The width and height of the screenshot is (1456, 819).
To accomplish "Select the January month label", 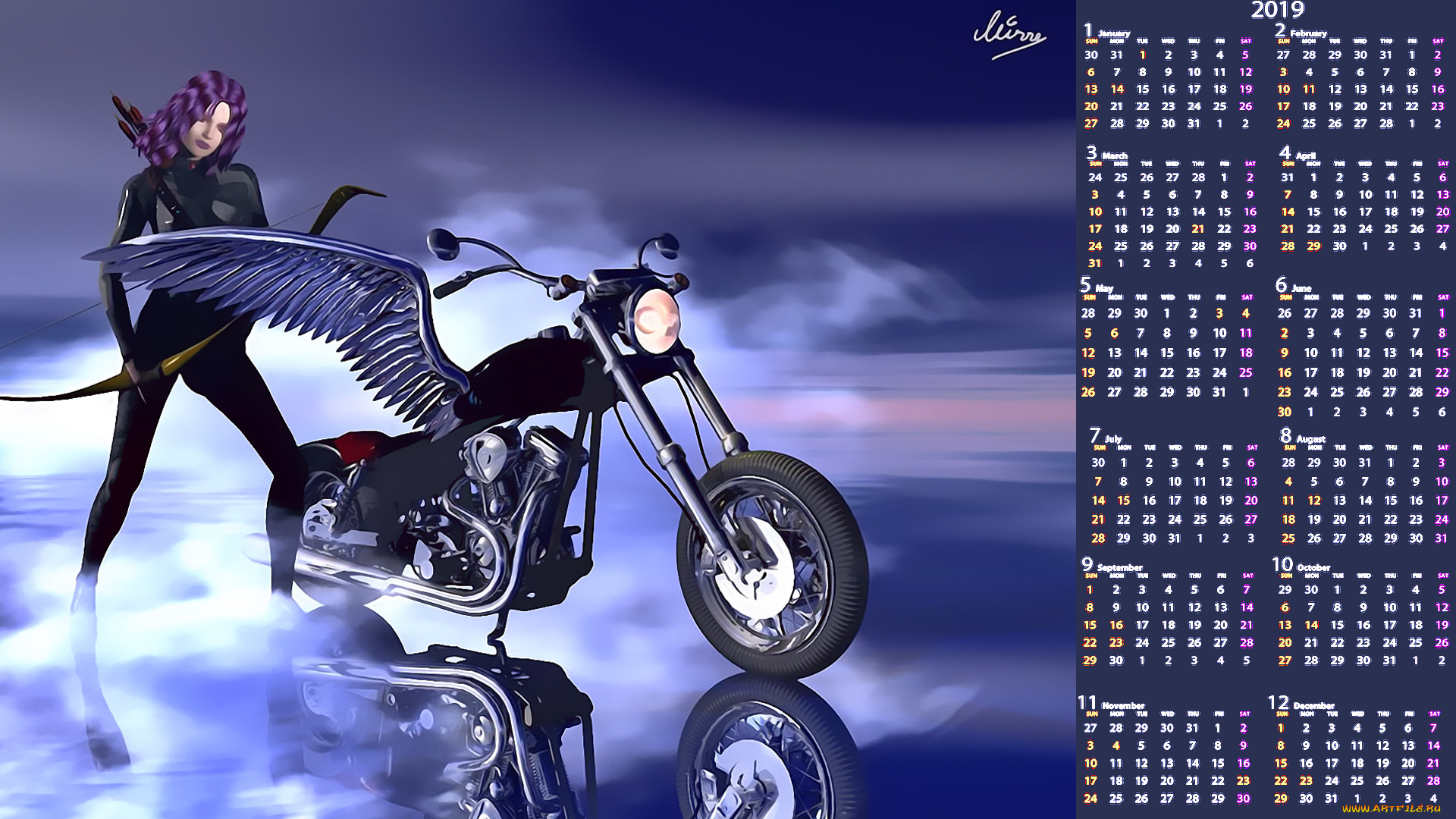I will pos(1113,33).
